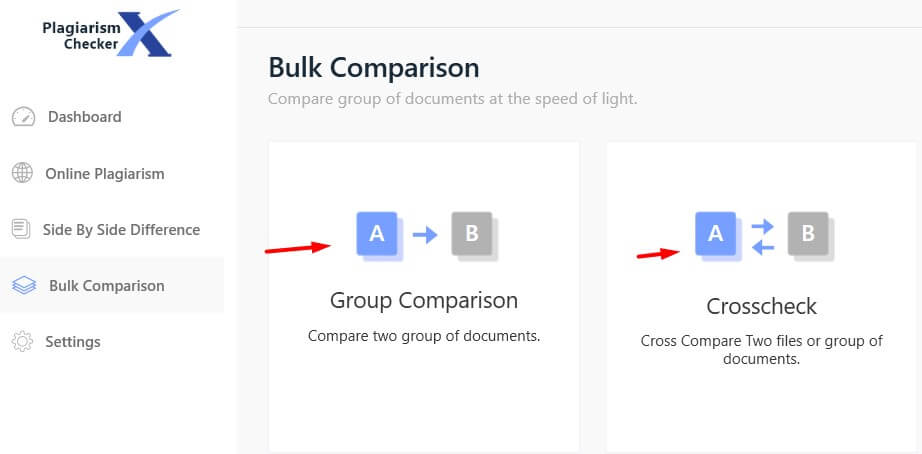This screenshot has height=454, width=922.
Task: Click the Side By Side Difference document icon
Action: (x=21, y=229)
